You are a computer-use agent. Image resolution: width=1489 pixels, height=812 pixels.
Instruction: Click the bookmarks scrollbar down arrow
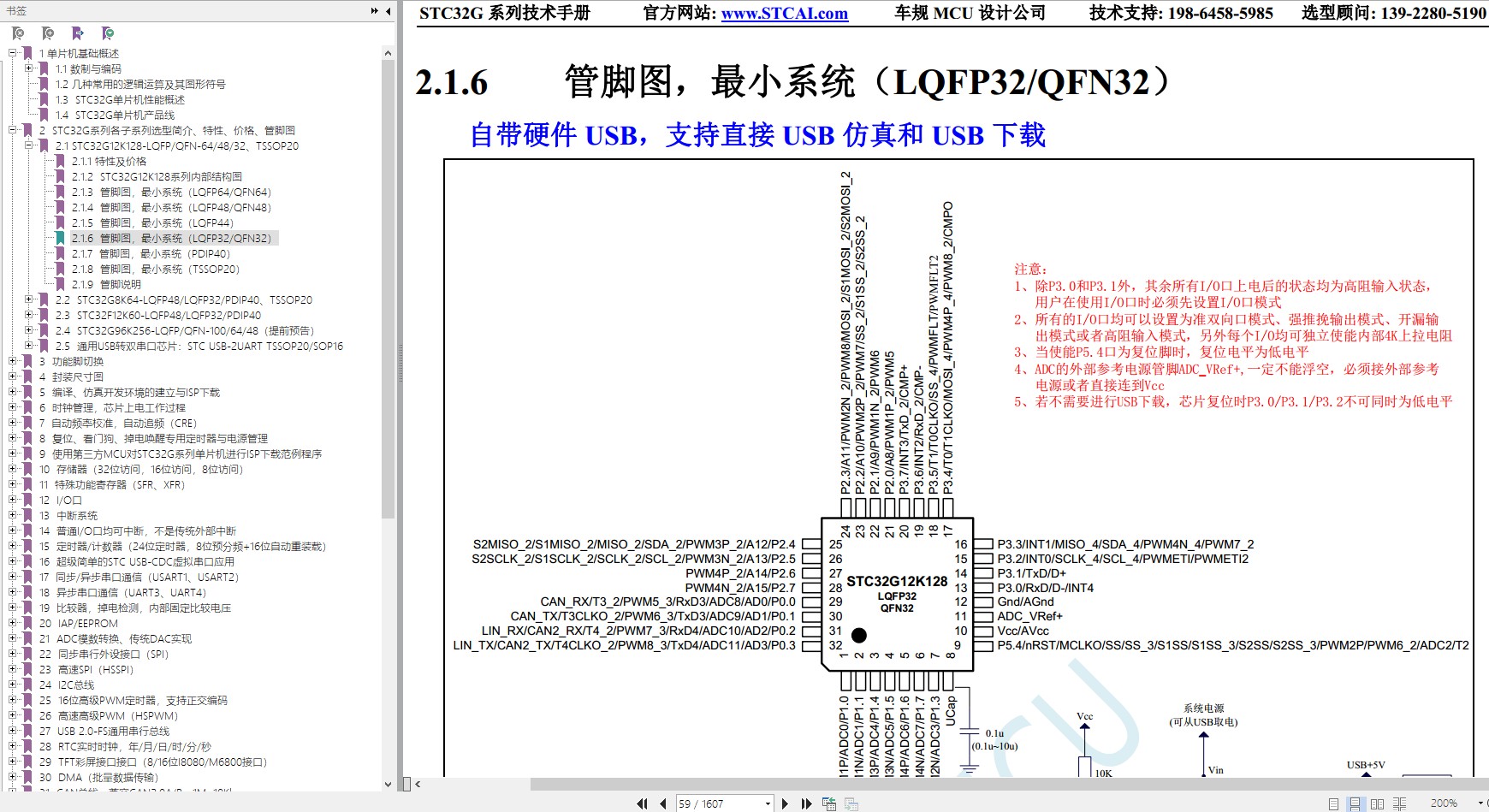coord(388,784)
